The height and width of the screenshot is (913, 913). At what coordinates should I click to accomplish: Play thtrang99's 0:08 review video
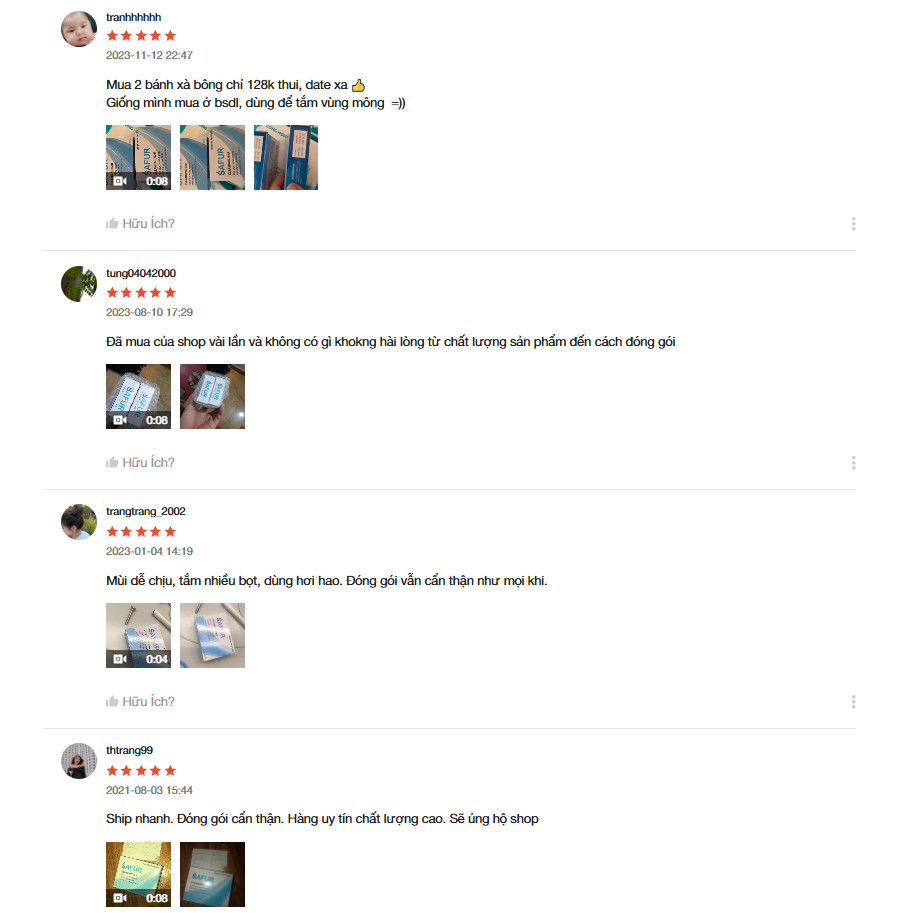(x=139, y=874)
